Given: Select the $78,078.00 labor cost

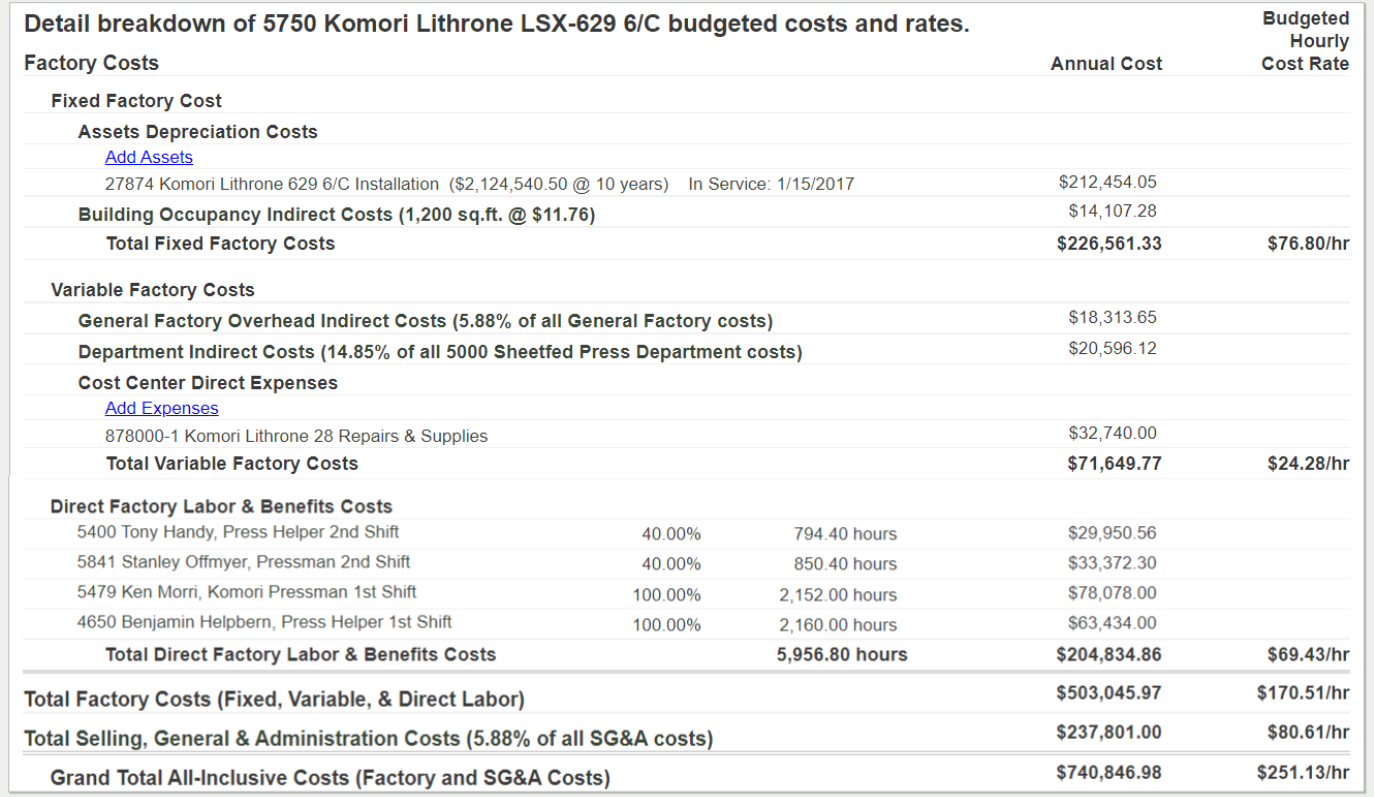Looking at the screenshot, I should [x=1112, y=593].
